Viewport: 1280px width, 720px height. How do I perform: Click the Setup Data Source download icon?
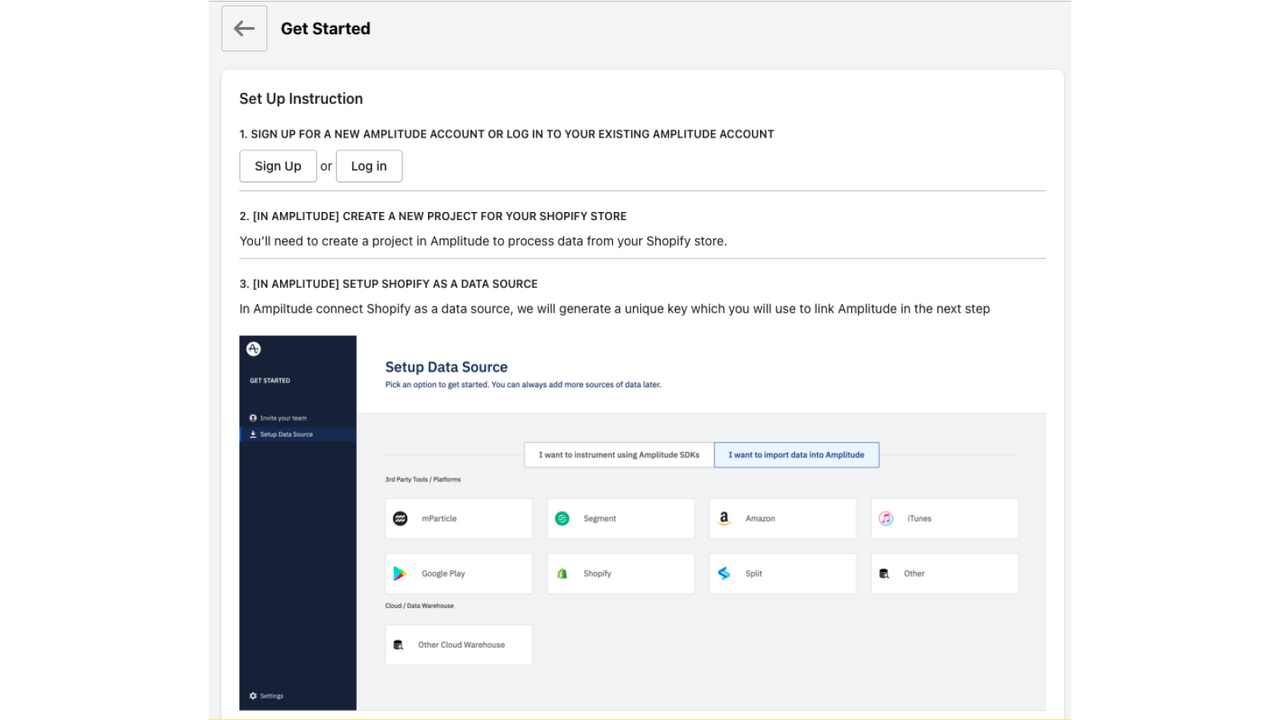[253, 434]
